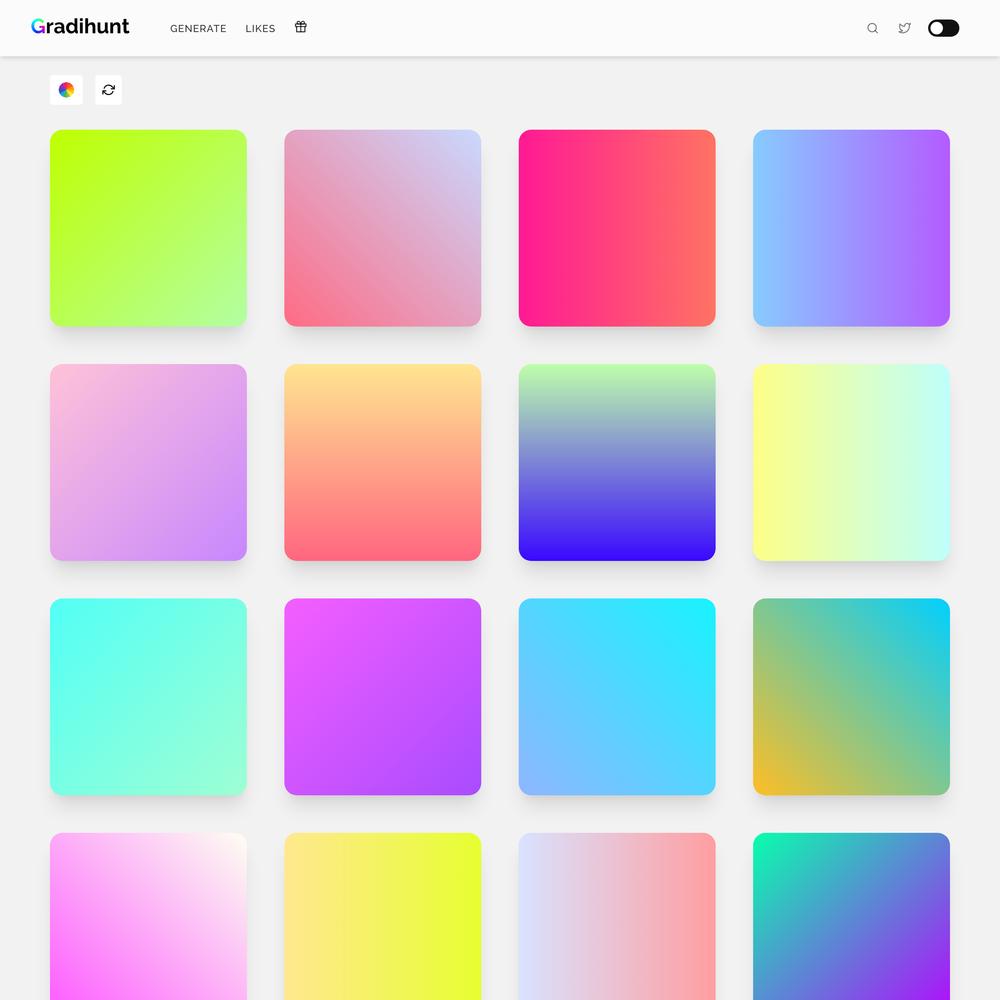Select the periwinkle to cyan gradient
This screenshot has height=1000, width=1000.
(617, 696)
